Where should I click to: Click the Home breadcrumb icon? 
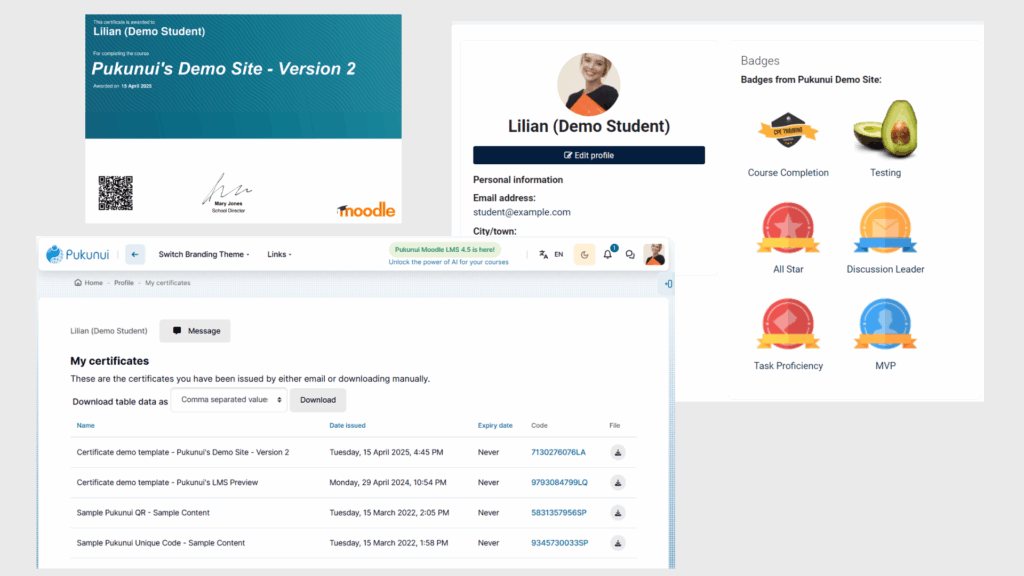point(78,283)
